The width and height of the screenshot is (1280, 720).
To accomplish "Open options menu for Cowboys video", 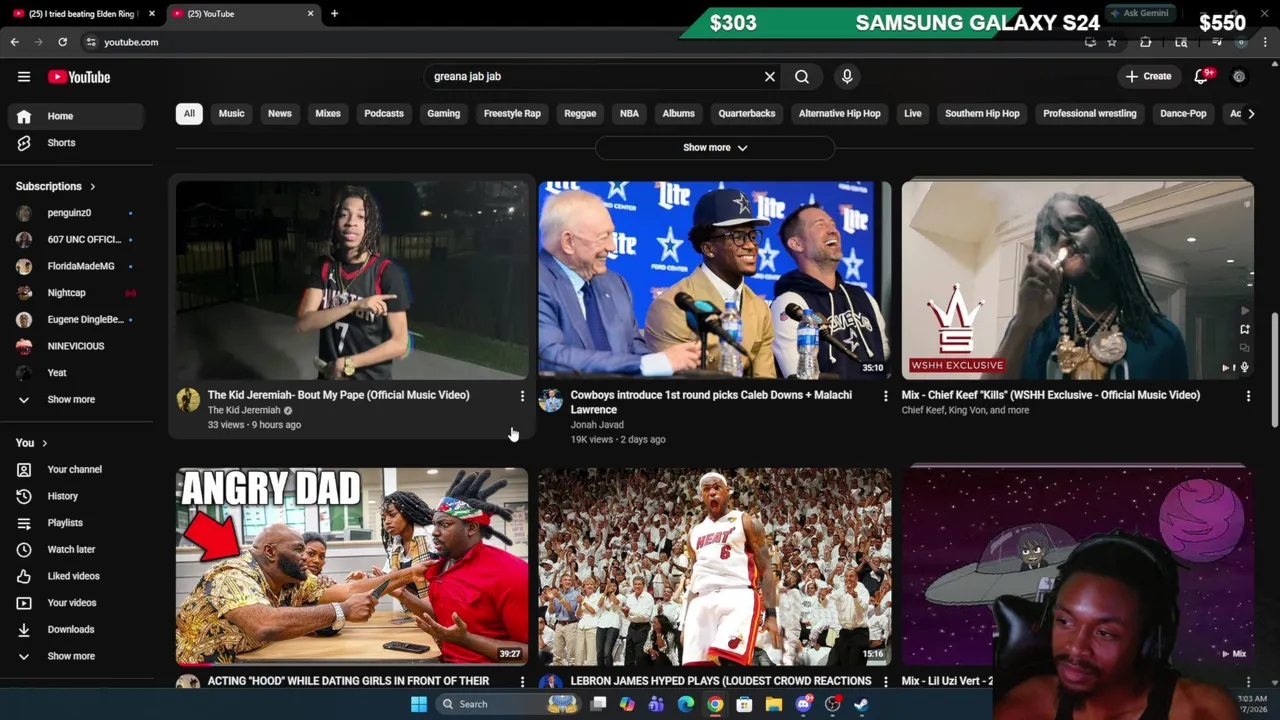I will (x=885, y=397).
